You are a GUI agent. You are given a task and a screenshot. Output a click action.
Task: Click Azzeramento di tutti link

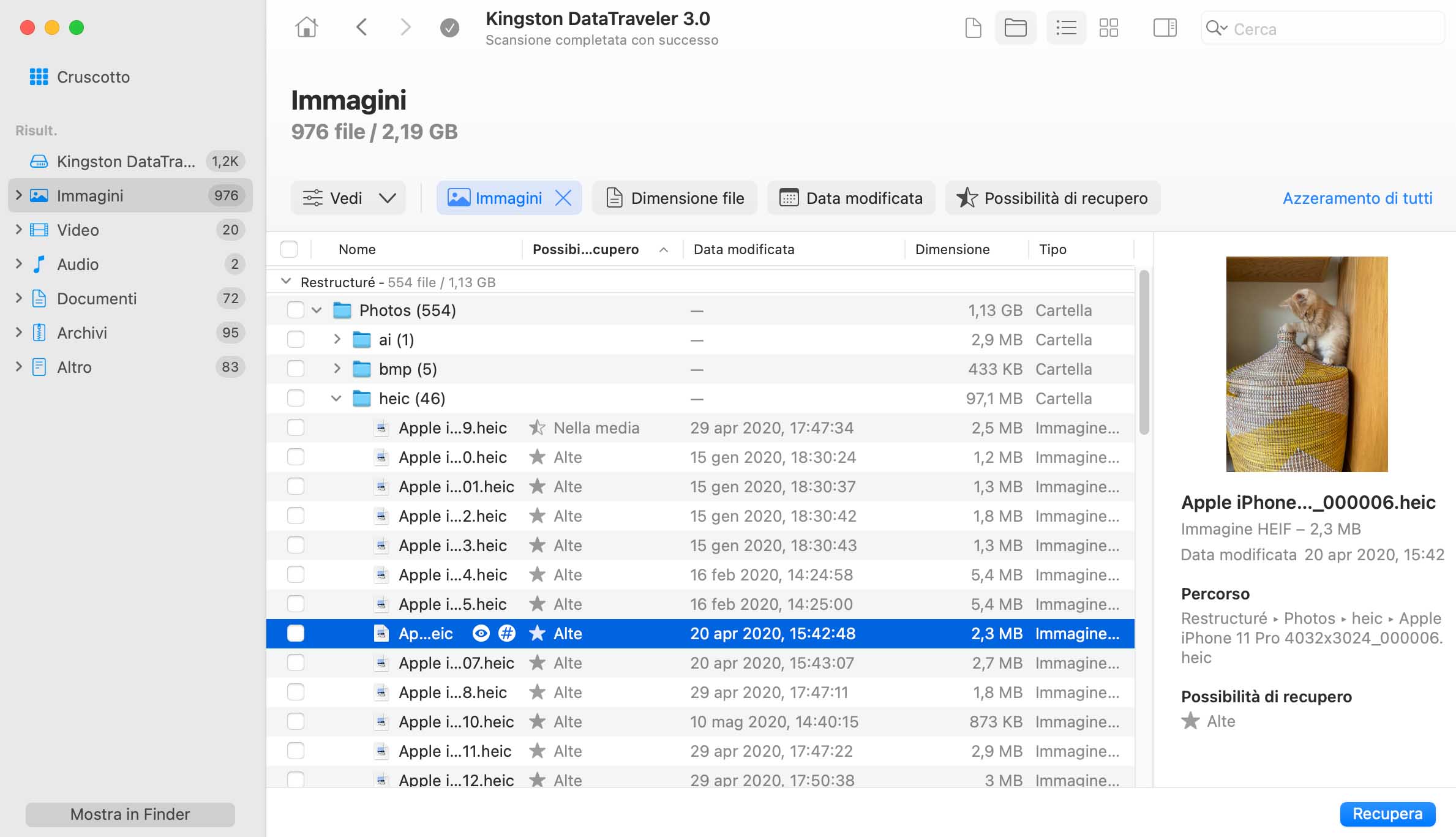pyautogui.click(x=1357, y=198)
